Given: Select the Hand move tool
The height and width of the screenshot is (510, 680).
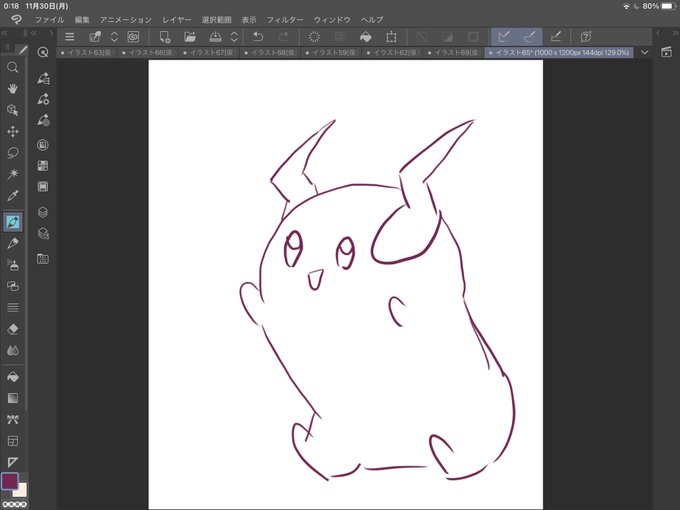Looking at the screenshot, I should [13, 88].
